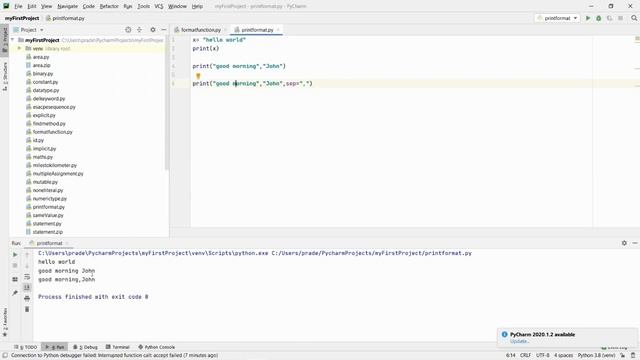Close the printformat.py editor tab
The image size is (640, 360).
click(x=278, y=30)
